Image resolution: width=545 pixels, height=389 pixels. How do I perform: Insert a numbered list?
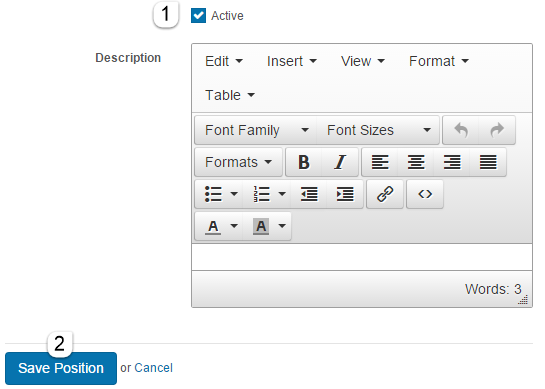tap(261, 194)
